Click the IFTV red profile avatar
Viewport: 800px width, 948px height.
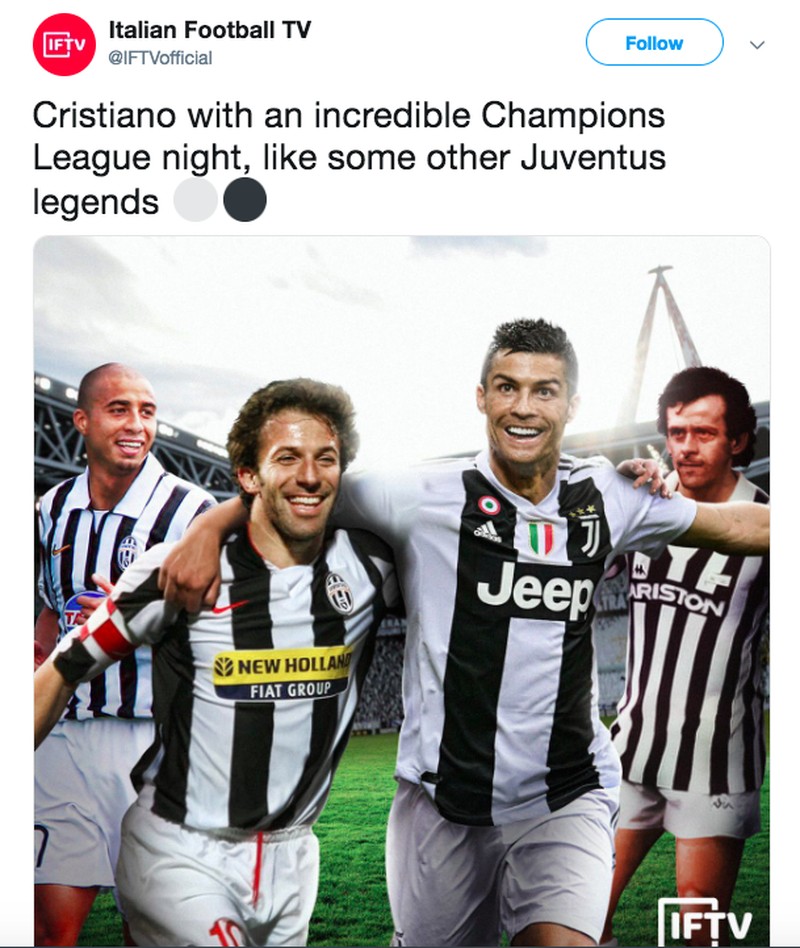pyautogui.click(x=64, y=44)
